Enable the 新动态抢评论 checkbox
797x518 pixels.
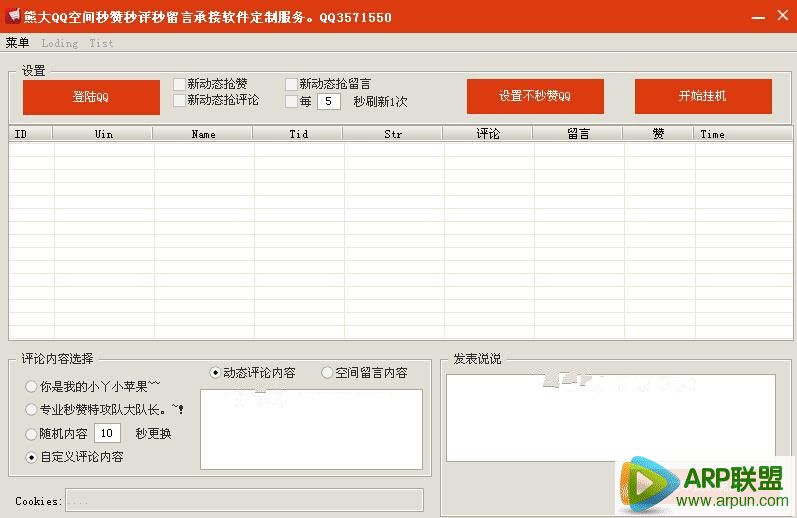(179, 100)
